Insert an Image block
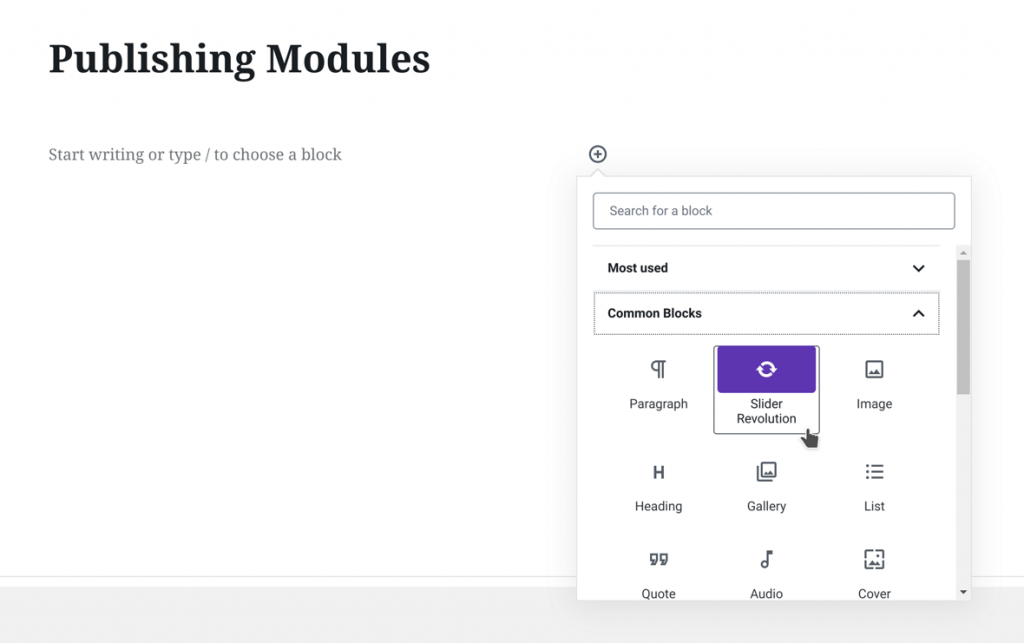The height and width of the screenshot is (643, 1024). (x=874, y=385)
